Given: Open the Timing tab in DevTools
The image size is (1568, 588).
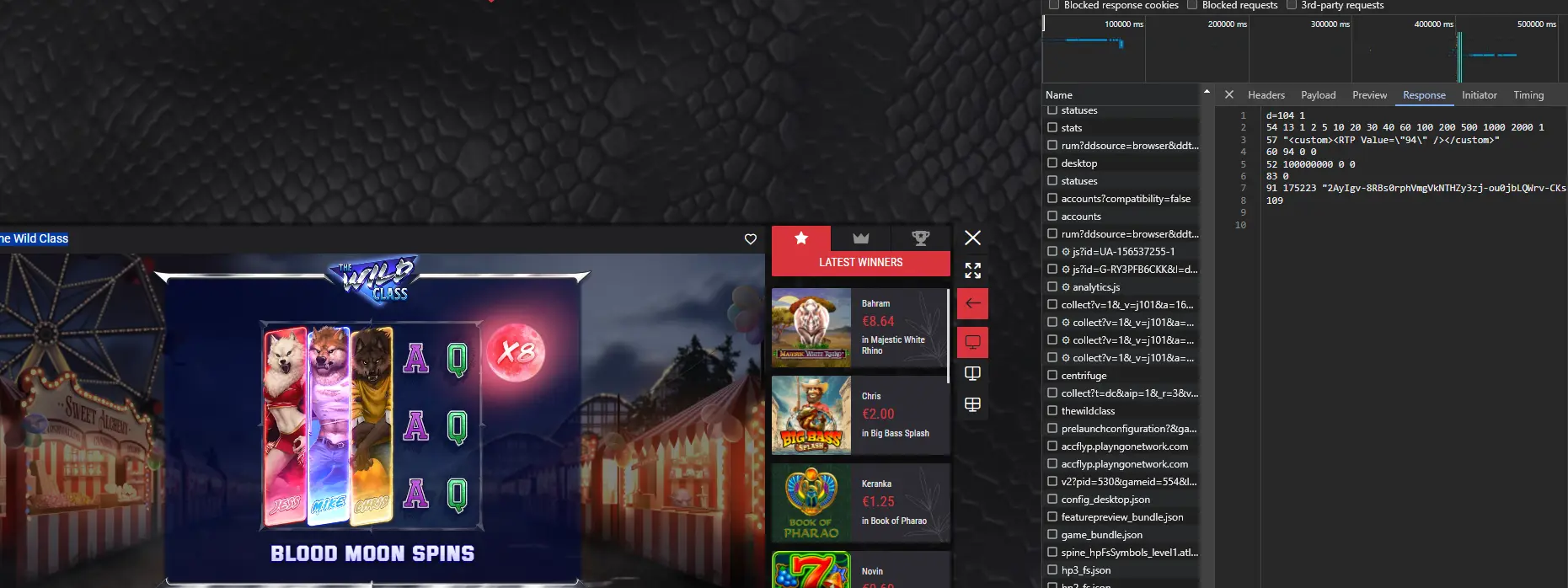Looking at the screenshot, I should pyautogui.click(x=1528, y=95).
